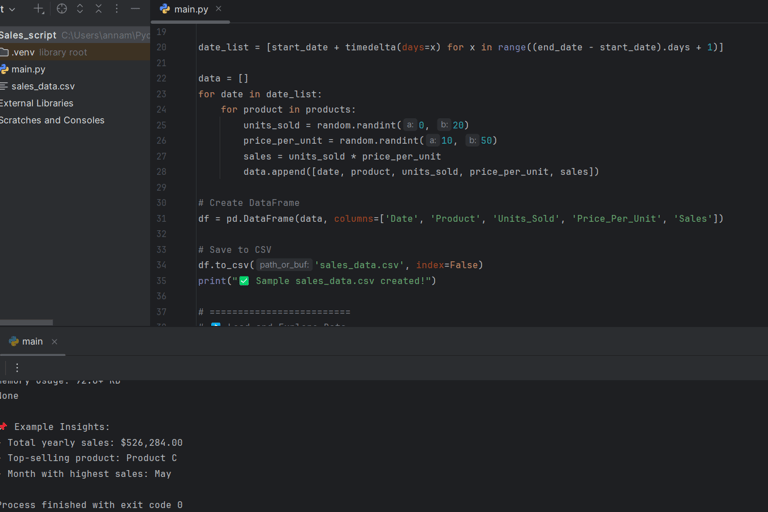Collapse all tree nodes icon

98,9
